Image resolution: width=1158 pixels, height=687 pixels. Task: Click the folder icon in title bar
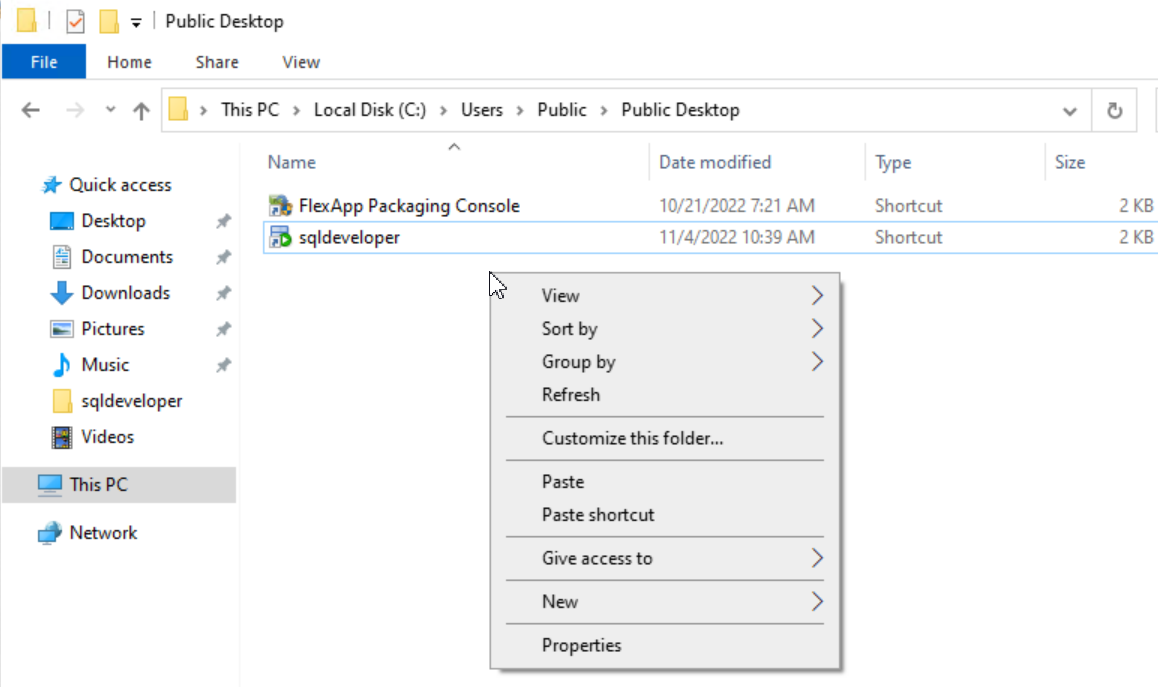(27, 21)
